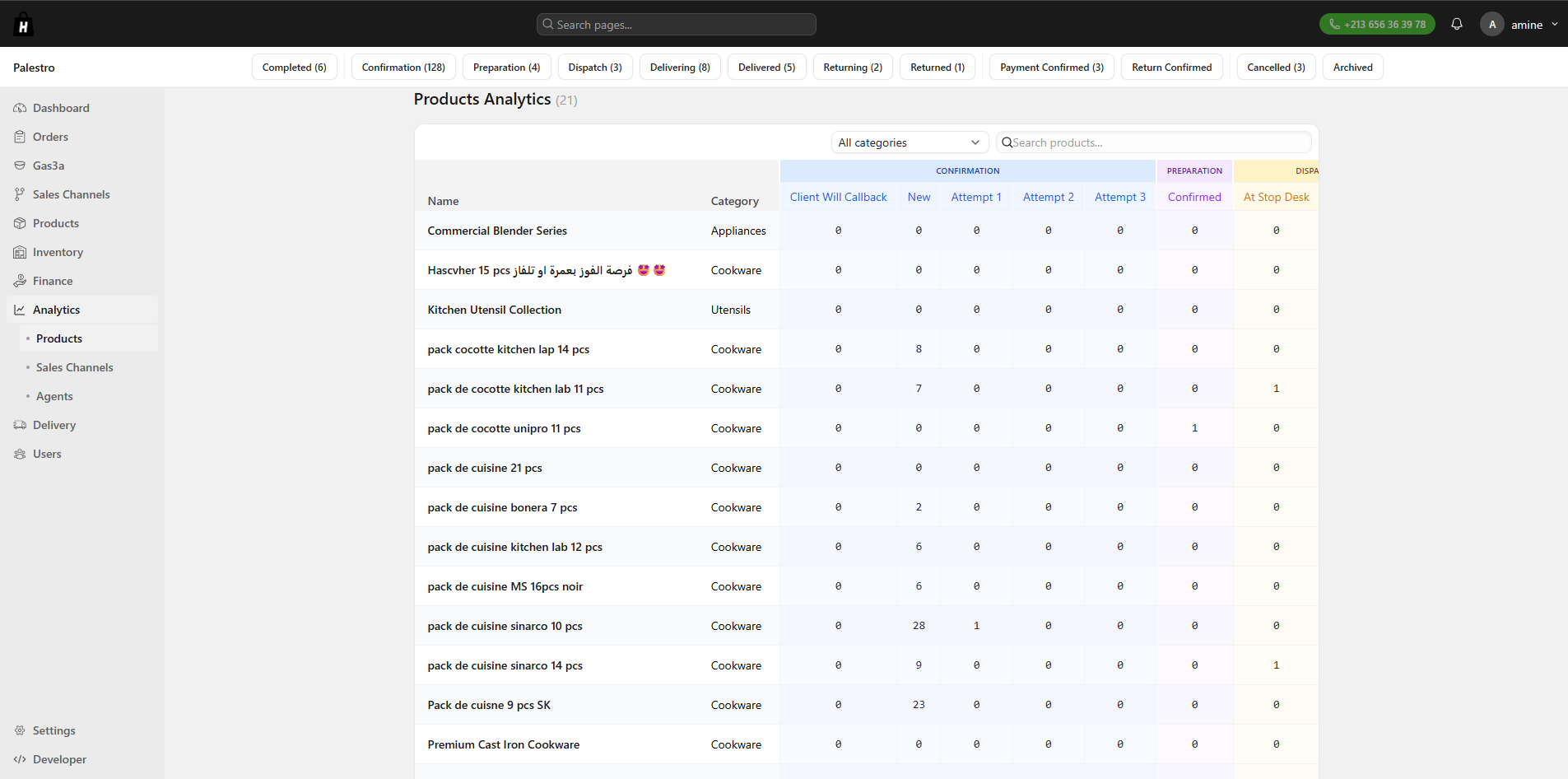Viewport: 1568px width, 779px height.
Task: Open the notifications bell
Action: pos(1457,24)
